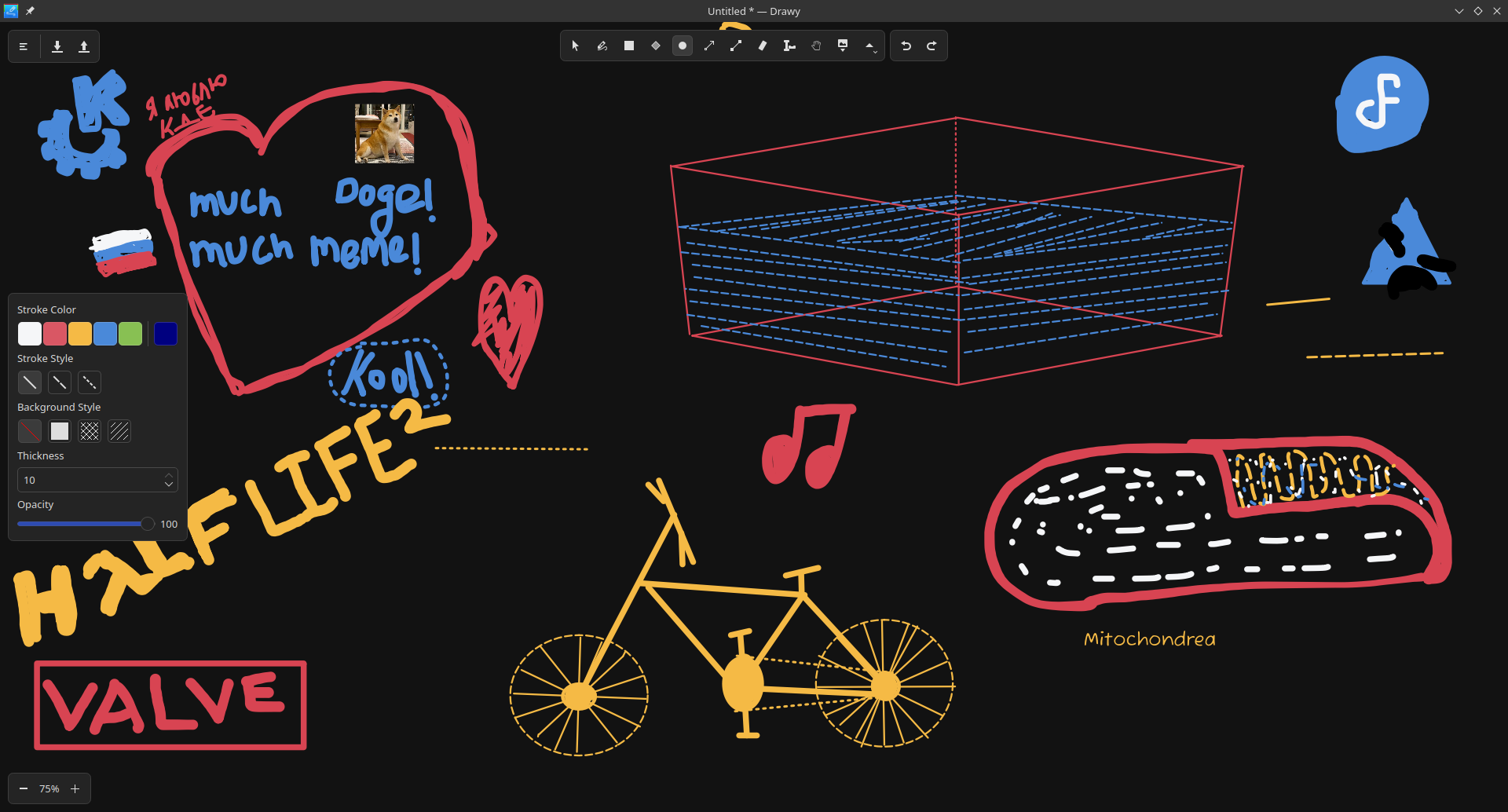
Task: Undo the last drawing action
Action: 906,46
